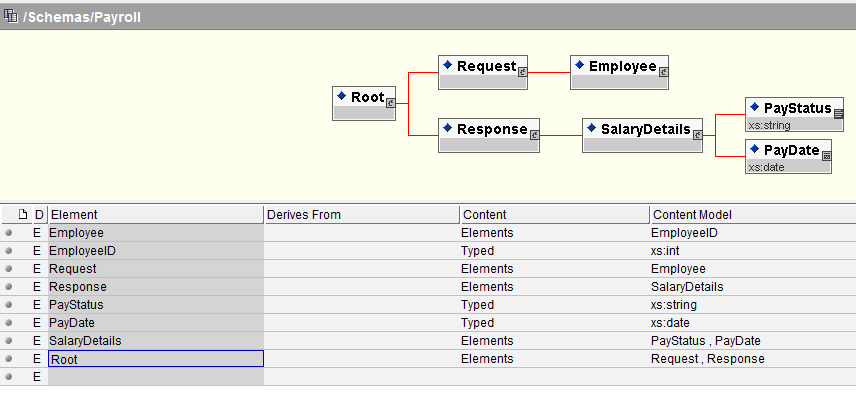Select the Response element cell in table
This screenshot has width=856, height=394.
pos(156,287)
